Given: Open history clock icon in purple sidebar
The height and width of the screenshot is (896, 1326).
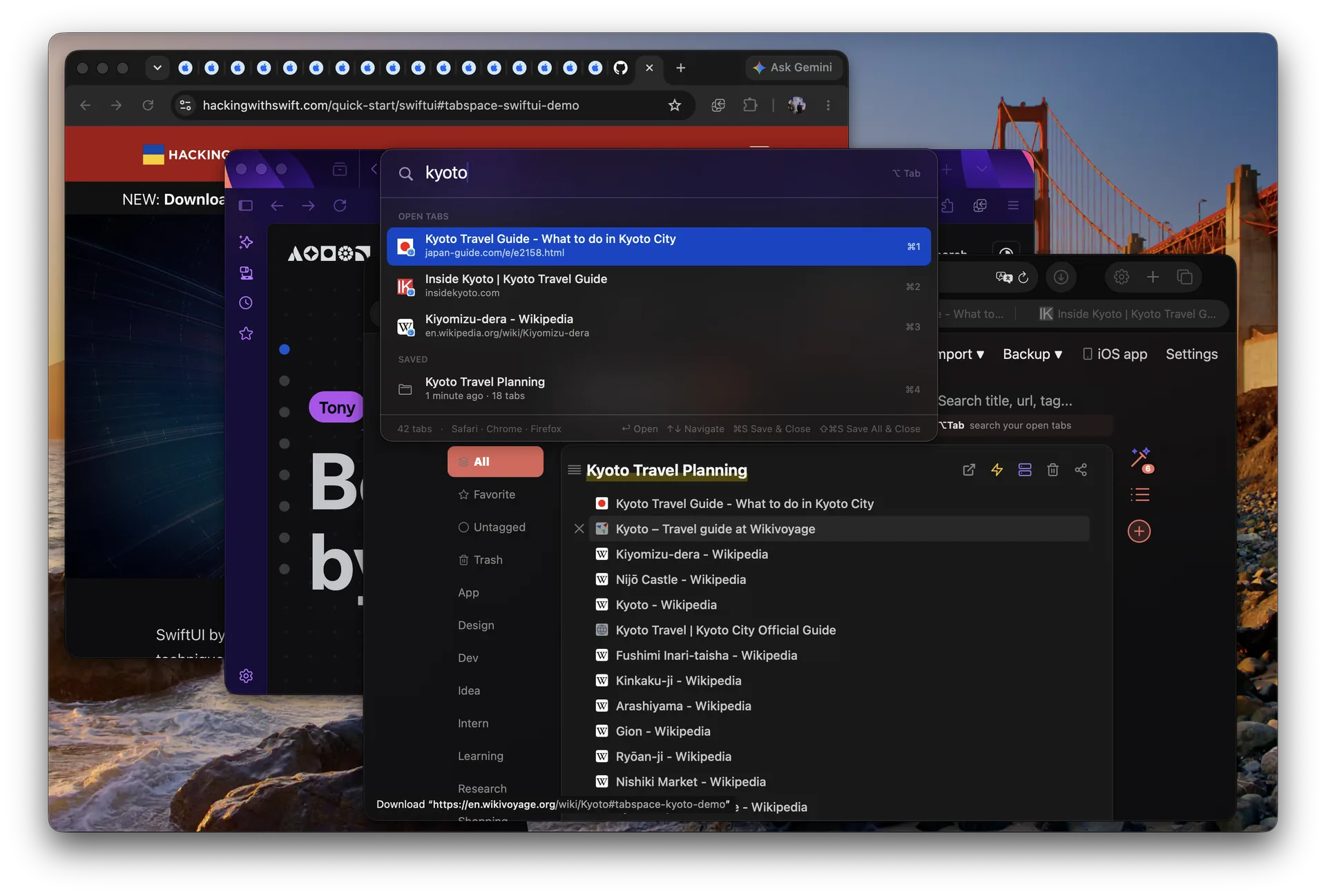Looking at the screenshot, I should [246, 303].
